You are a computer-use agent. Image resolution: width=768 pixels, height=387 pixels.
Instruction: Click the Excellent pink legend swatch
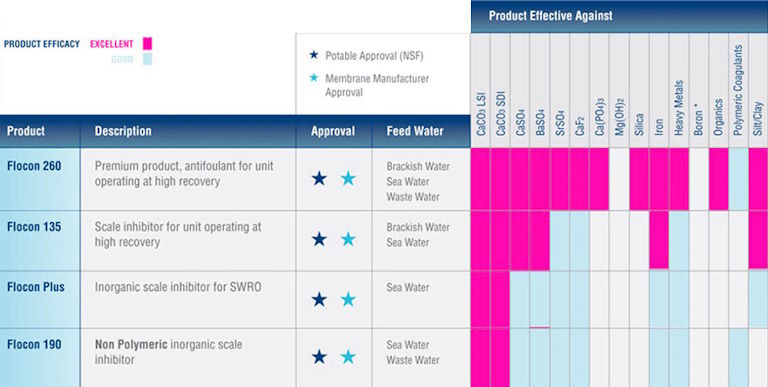(x=147, y=44)
